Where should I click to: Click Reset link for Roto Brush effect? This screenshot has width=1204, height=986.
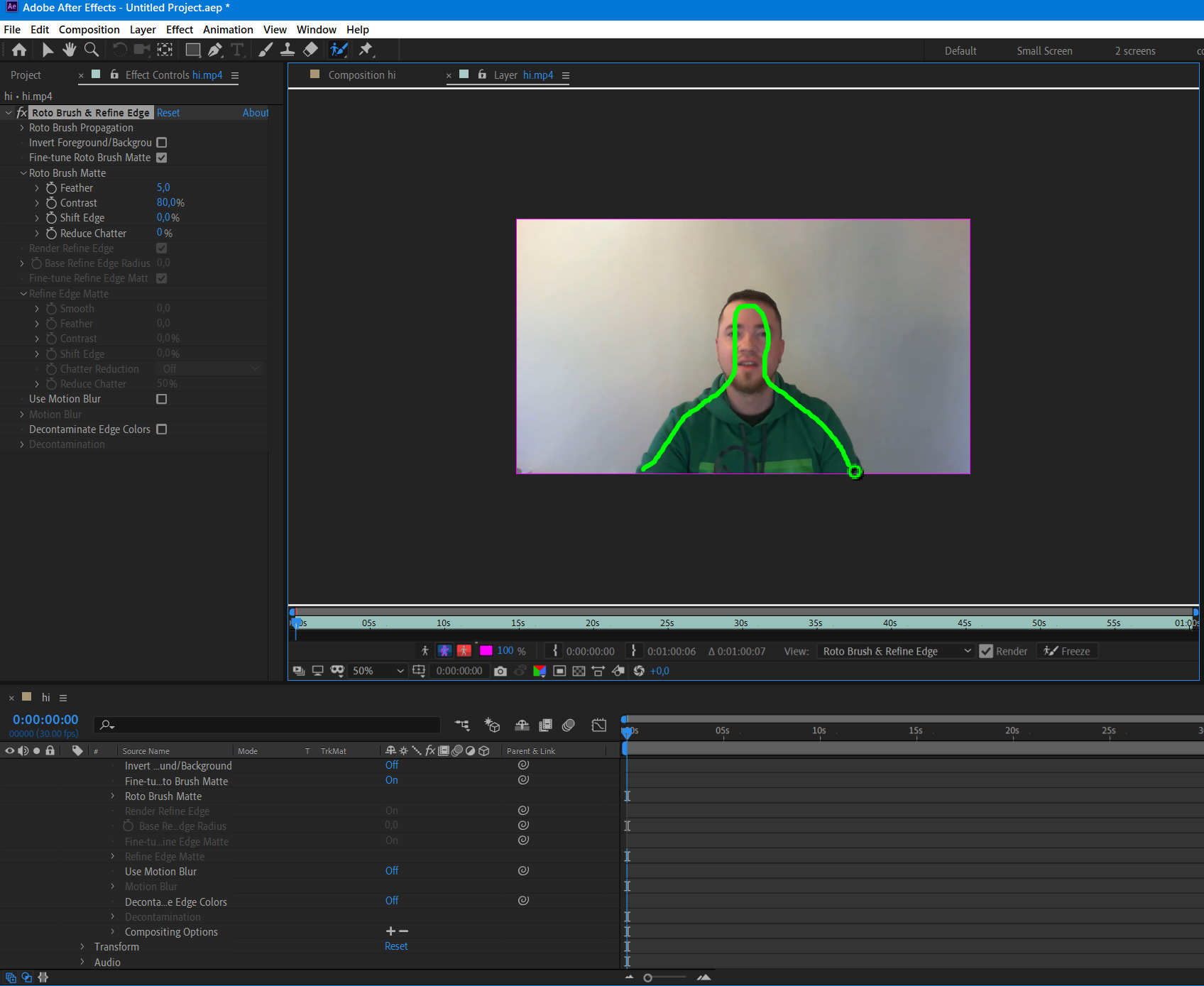point(168,113)
